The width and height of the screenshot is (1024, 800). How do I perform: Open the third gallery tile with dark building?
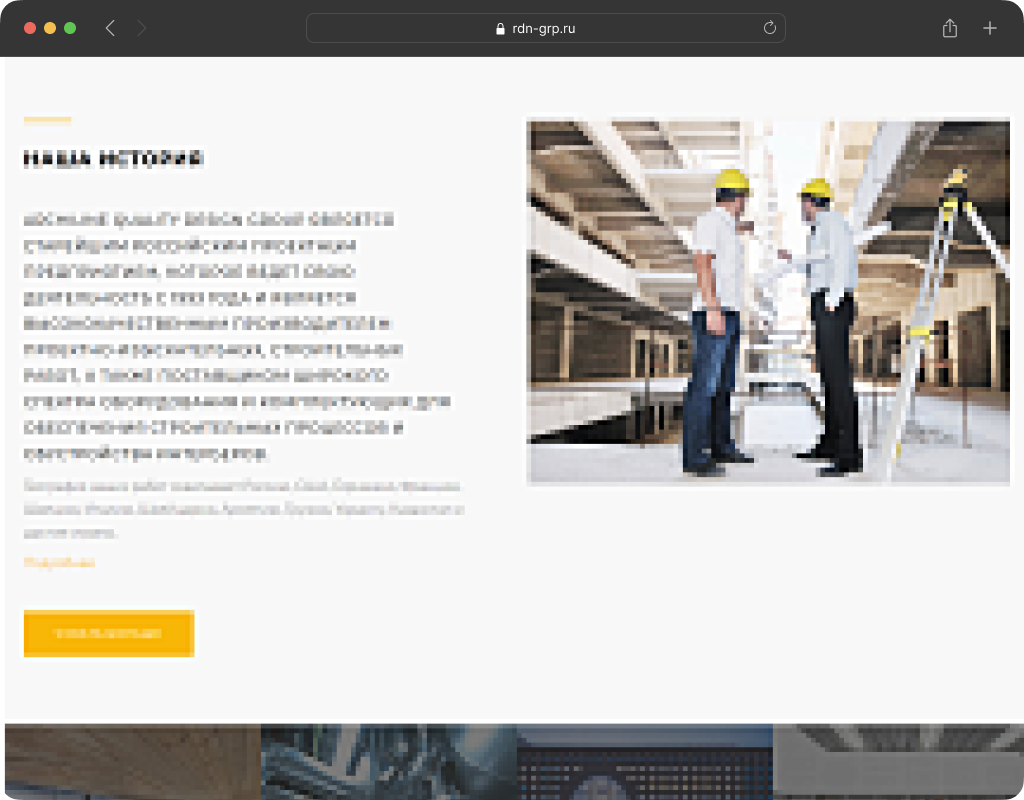click(644, 761)
